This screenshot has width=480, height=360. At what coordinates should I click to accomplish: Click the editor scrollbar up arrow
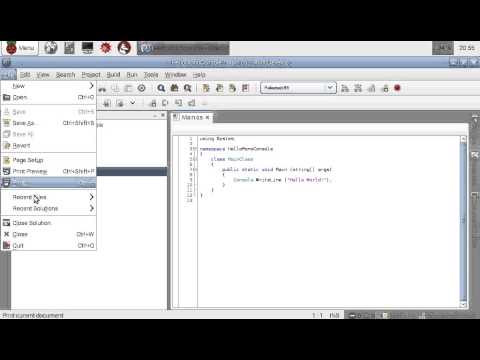pyautogui.click(x=463, y=139)
